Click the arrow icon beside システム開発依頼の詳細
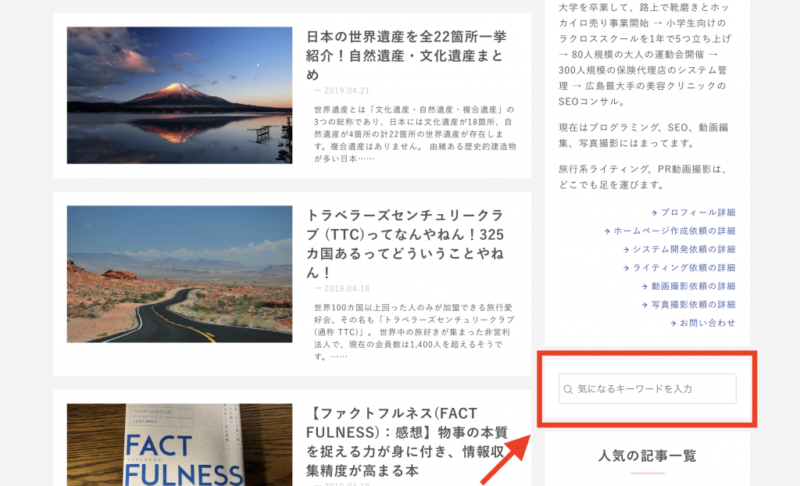The image size is (800, 486). click(626, 249)
